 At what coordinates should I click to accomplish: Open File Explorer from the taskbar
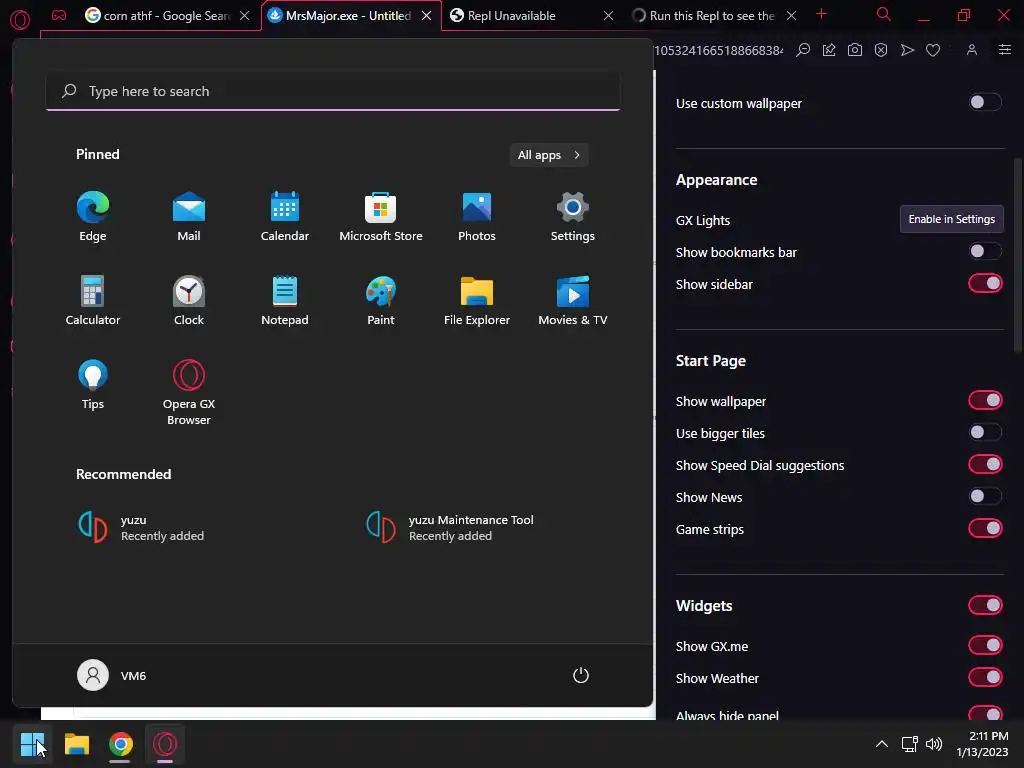[76, 744]
